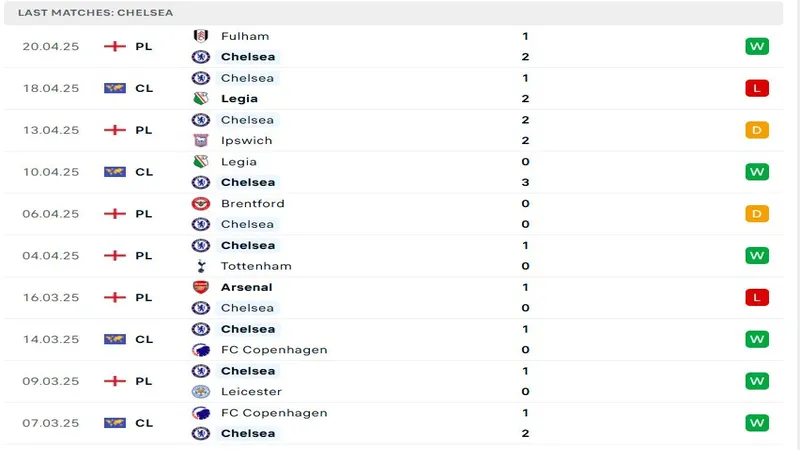Image resolution: width=800 pixels, height=450 pixels.
Task: Click FC Copenhagen crest in 14.03.25 match
Action: pyautogui.click(x=201, y=350)
